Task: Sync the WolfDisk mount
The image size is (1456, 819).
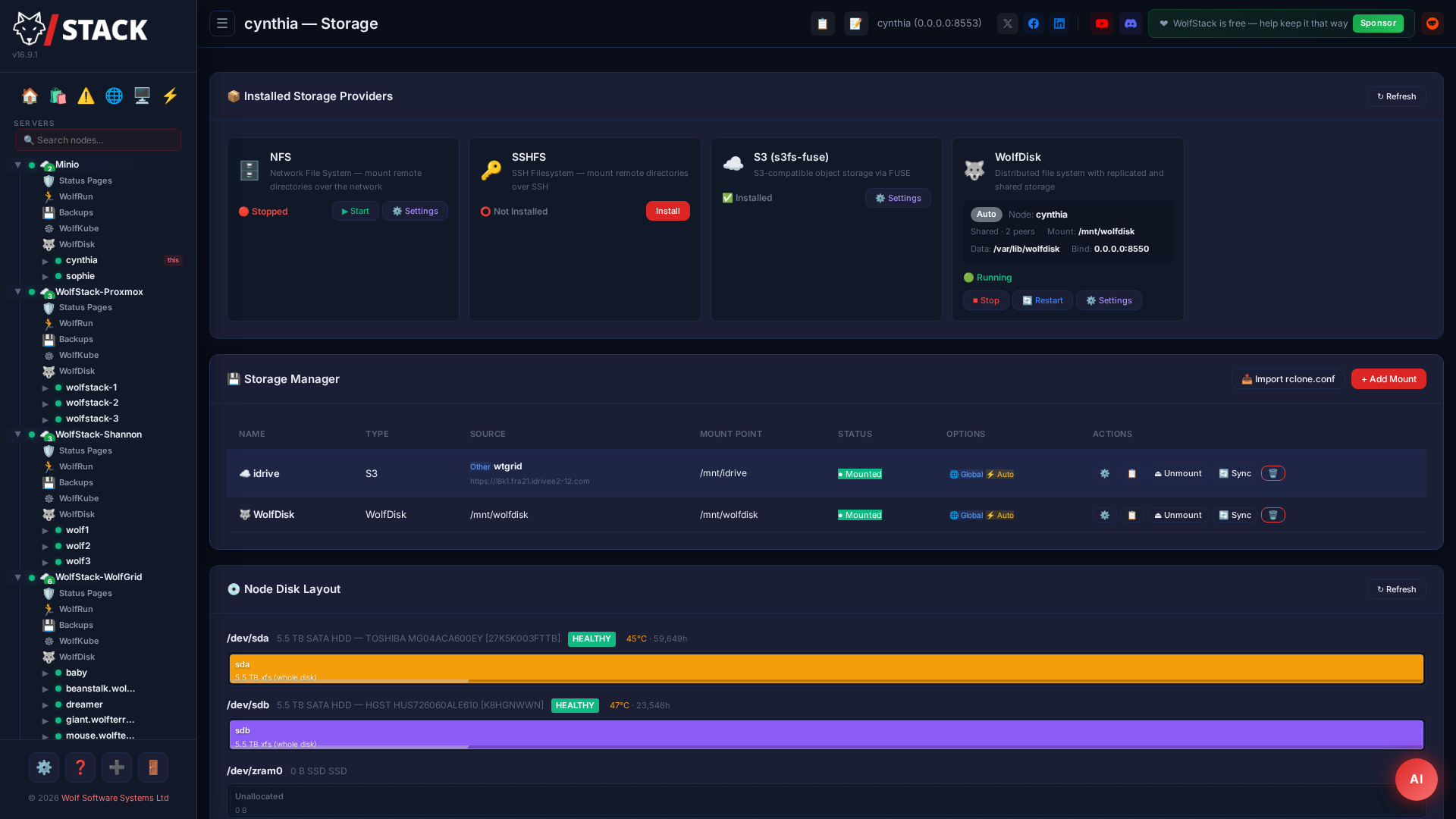Action: click(1235, 515)
